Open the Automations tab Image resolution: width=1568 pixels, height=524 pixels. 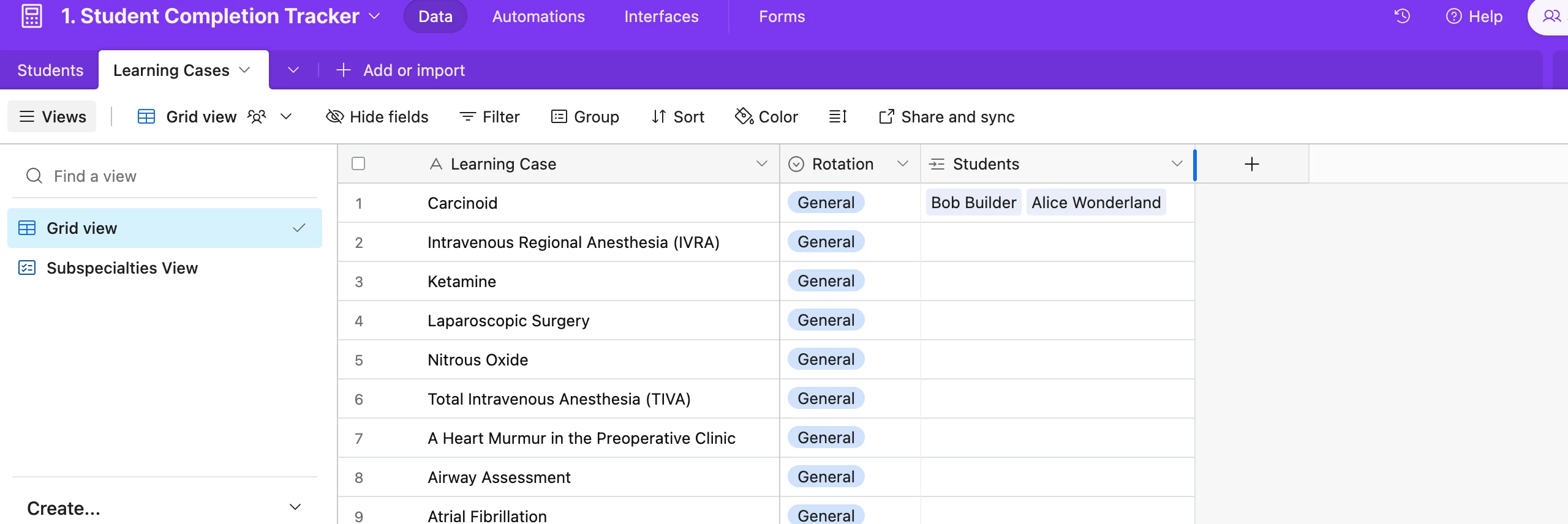[x=538, y=17]
